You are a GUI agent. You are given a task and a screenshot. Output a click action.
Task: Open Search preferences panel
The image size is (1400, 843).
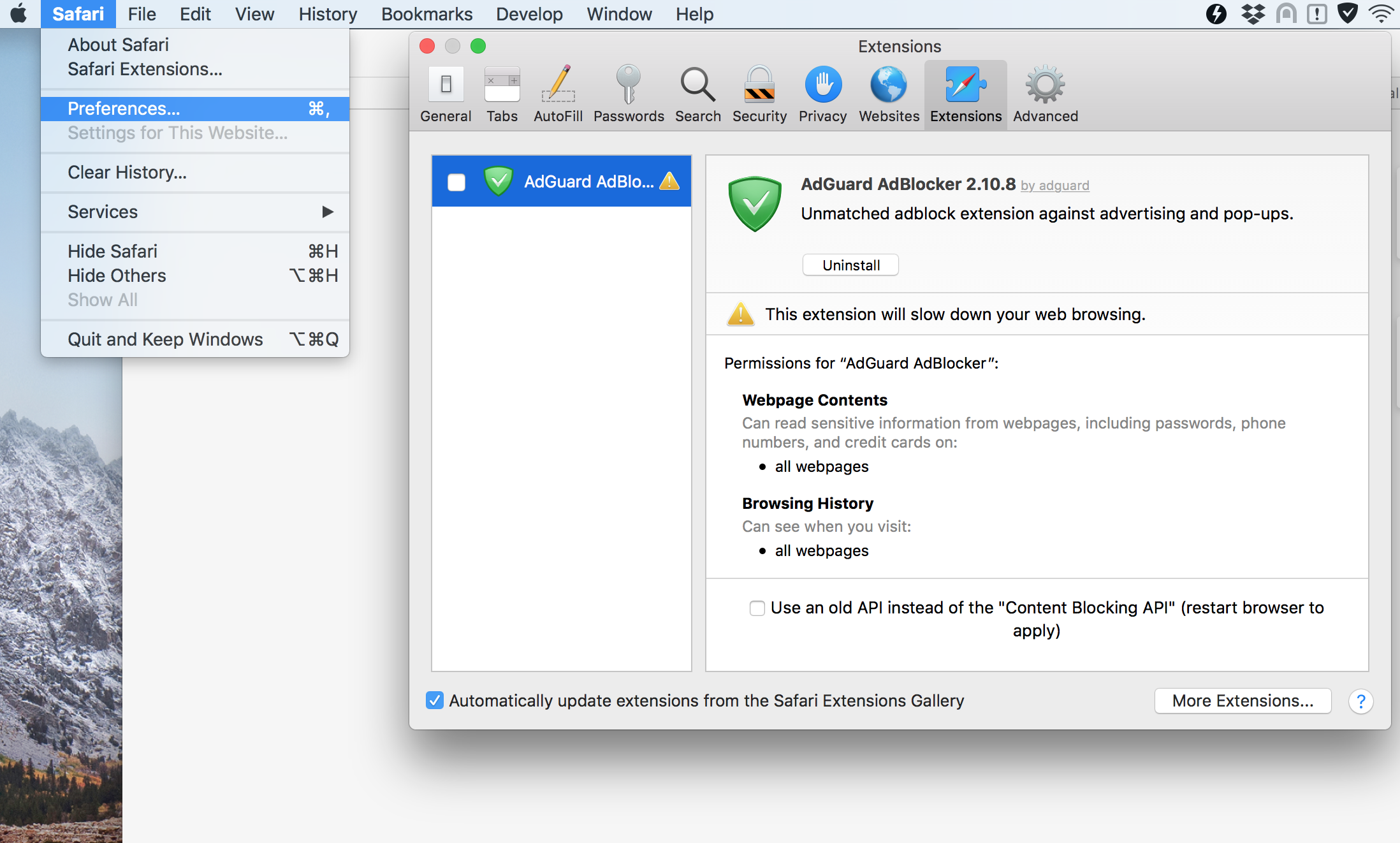(697, 91)
